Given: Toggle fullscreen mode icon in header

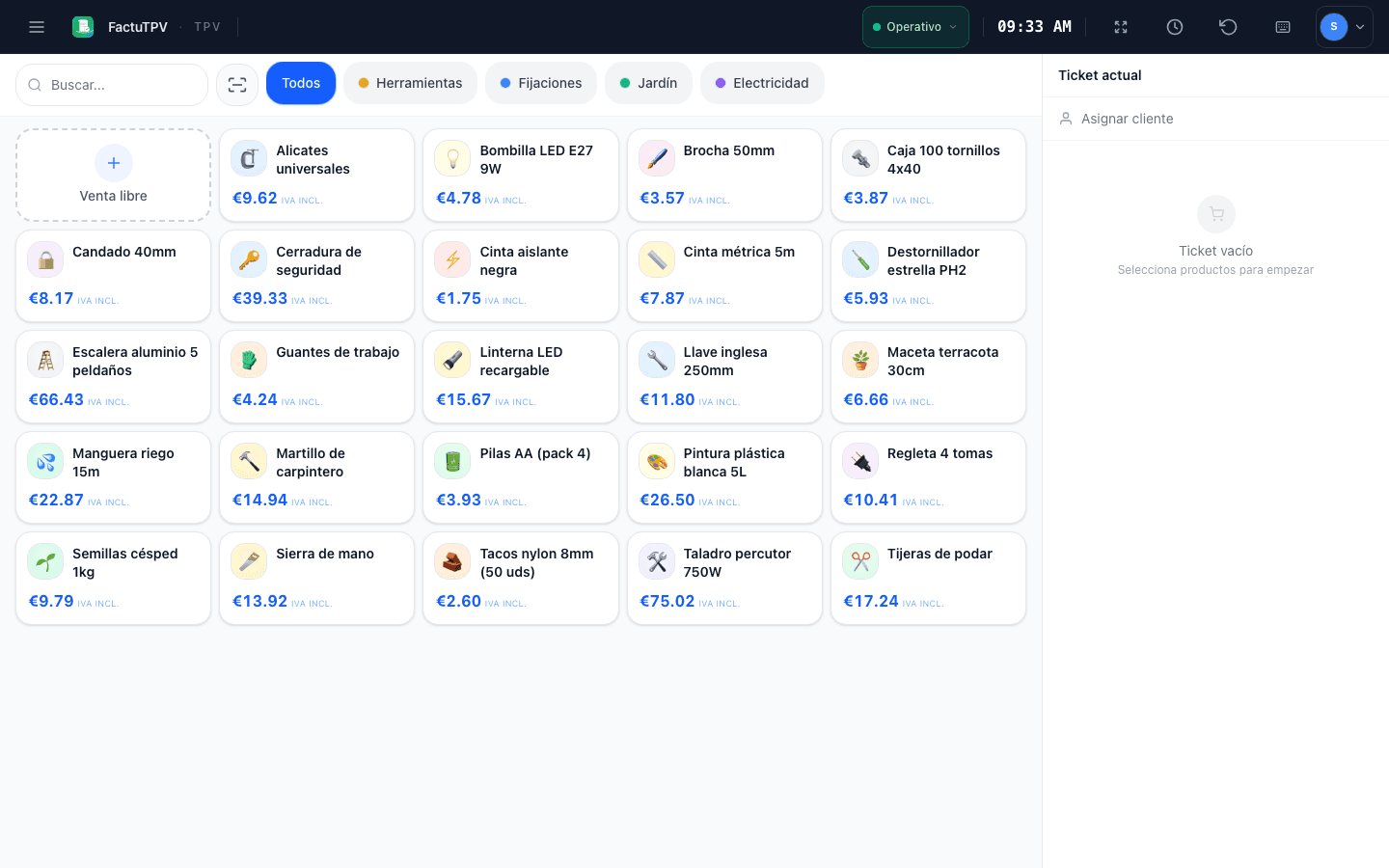Looking at the screenshot, I should 1121,27.
